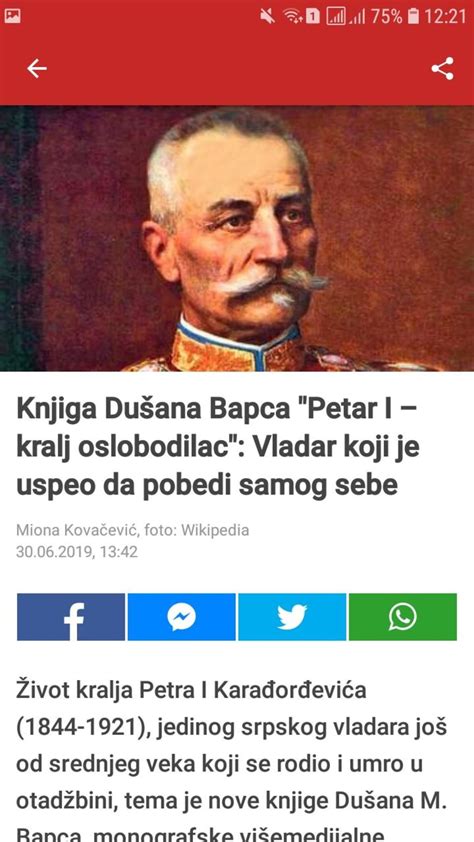474x842 pixels.
Task: Tap the red app header bar
Action: tap(237, 68)
